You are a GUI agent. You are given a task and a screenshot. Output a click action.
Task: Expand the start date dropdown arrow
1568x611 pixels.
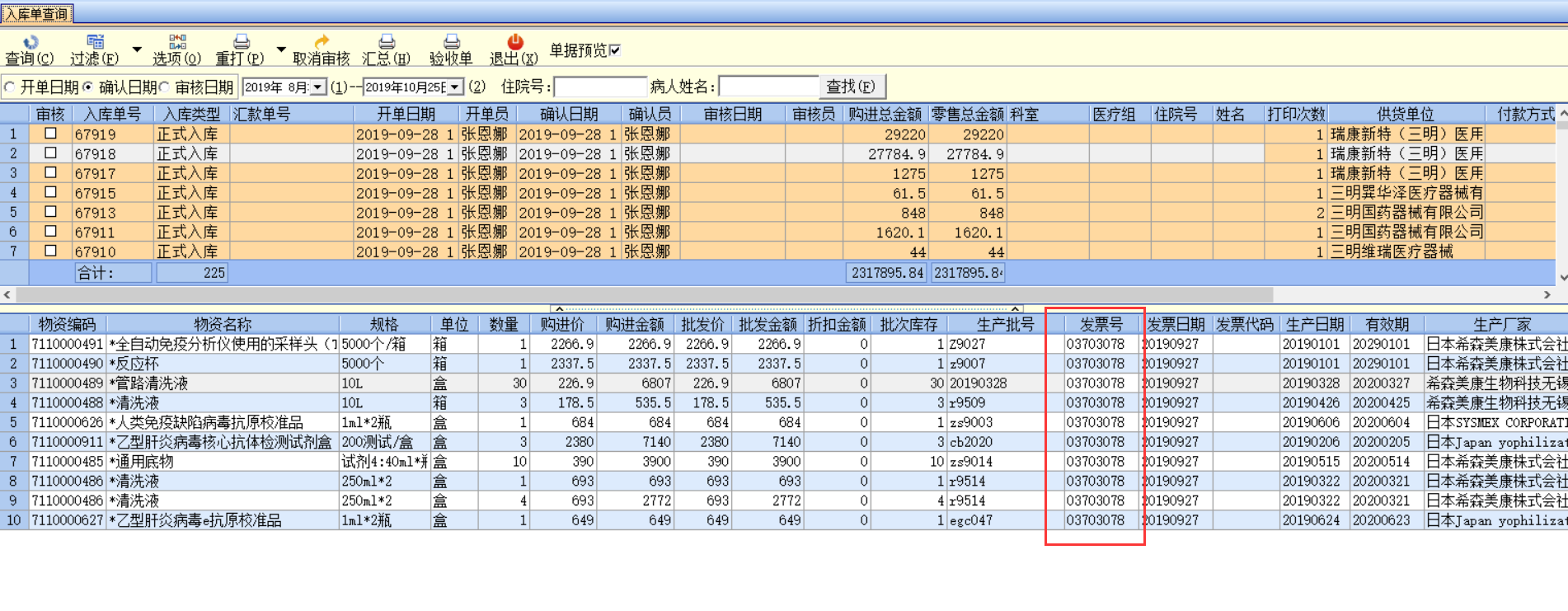click(318, 87)
